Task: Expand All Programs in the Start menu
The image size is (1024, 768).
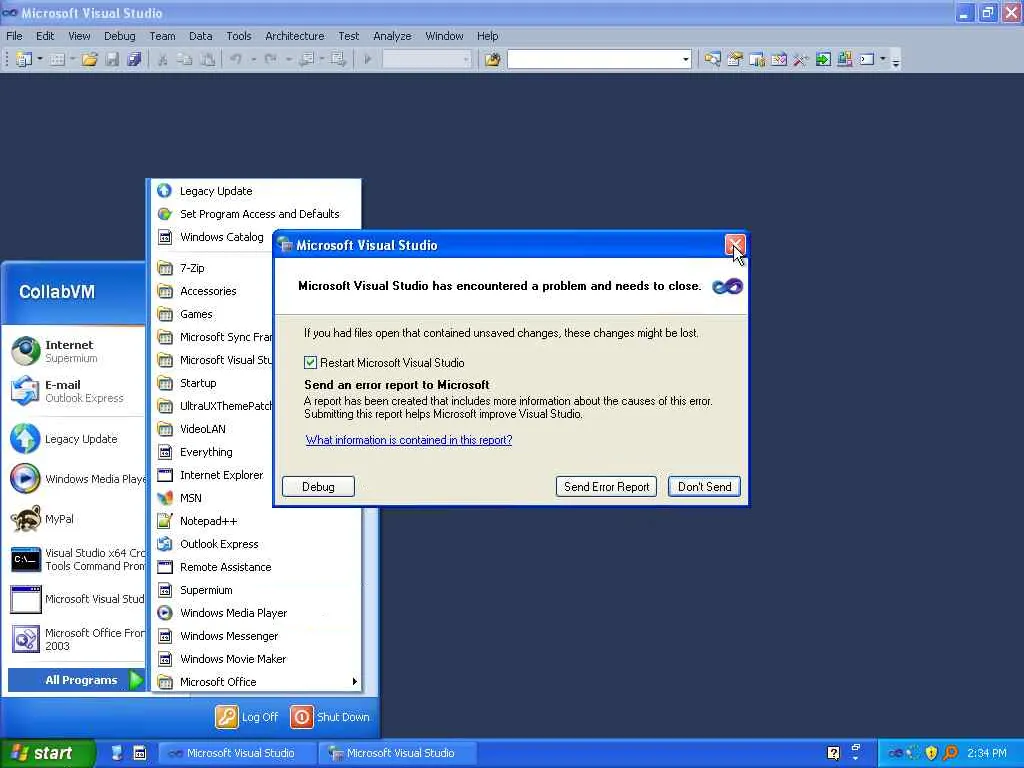Action: (76, 680)
